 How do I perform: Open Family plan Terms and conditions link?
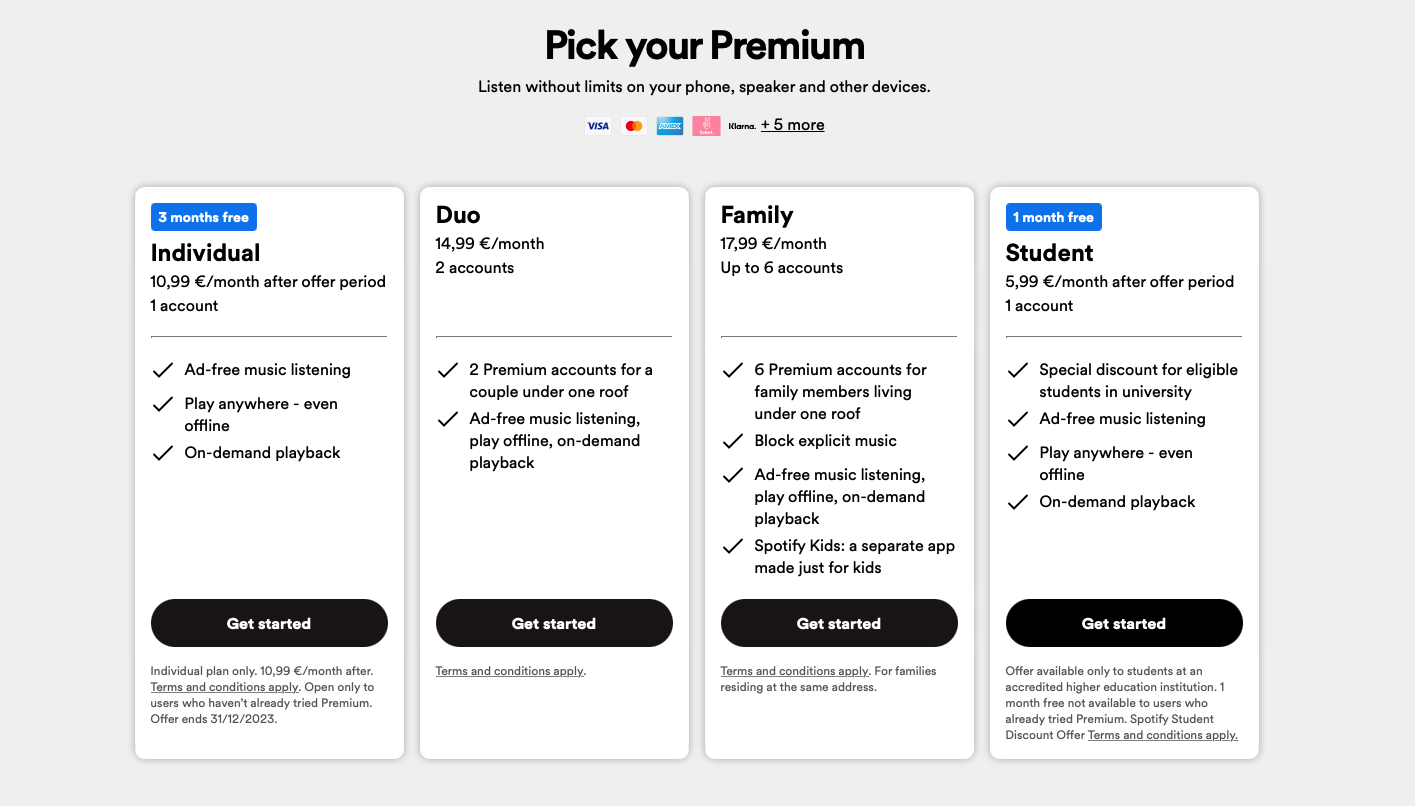point(794,671)
